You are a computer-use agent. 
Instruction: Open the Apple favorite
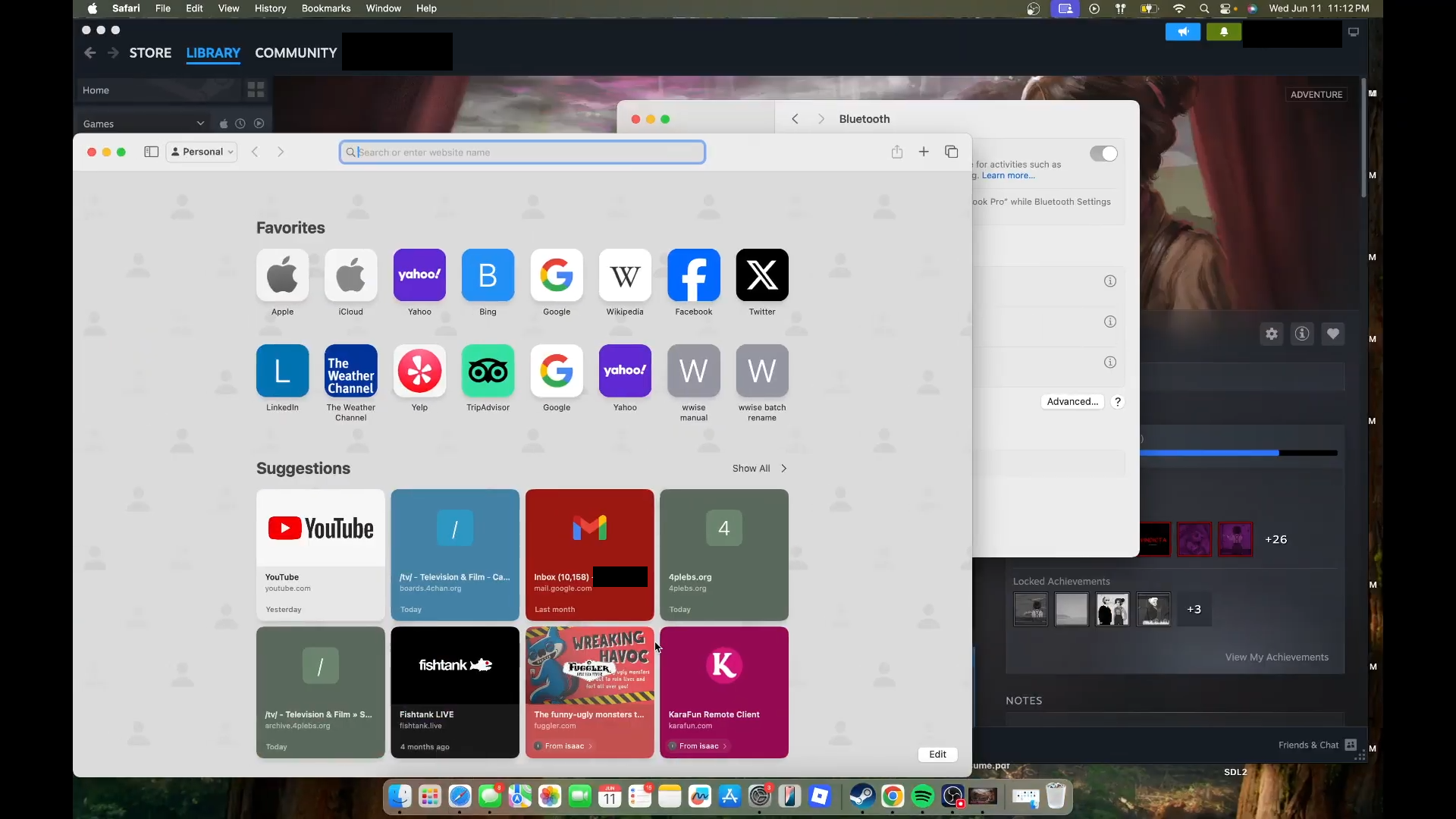(282, 275)
